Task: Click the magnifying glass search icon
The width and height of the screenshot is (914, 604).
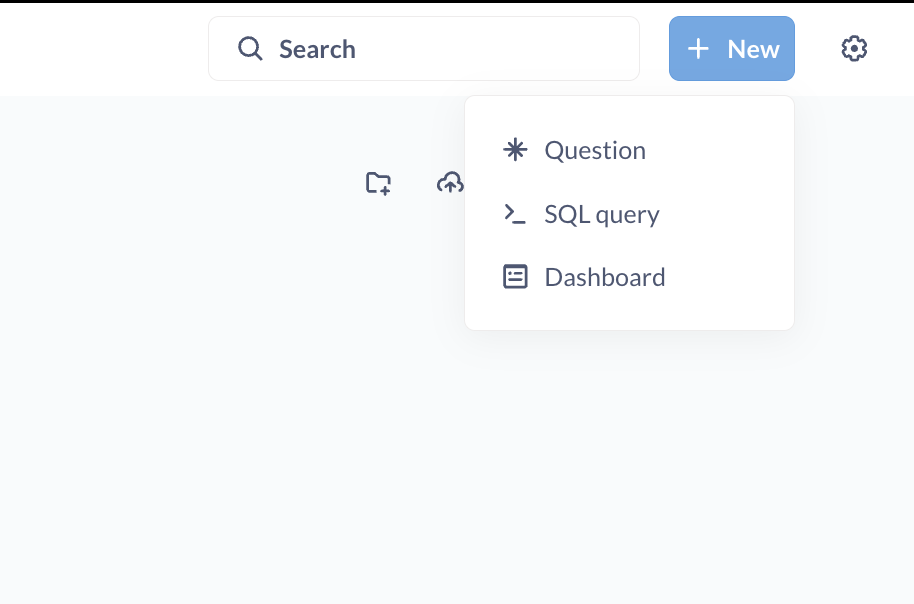Action: tap(250, 48)
